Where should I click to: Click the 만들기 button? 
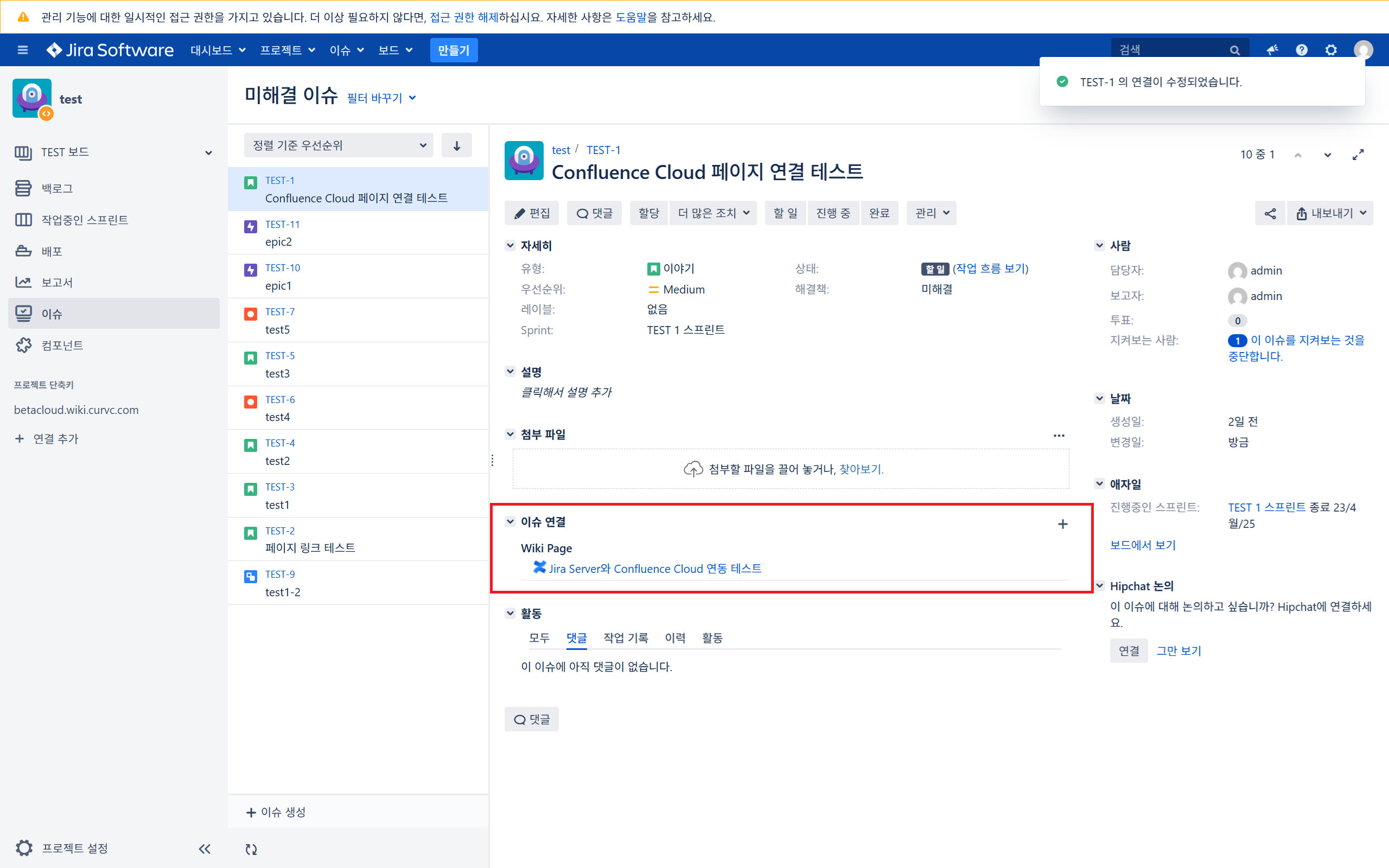click(x=454, y=50)
